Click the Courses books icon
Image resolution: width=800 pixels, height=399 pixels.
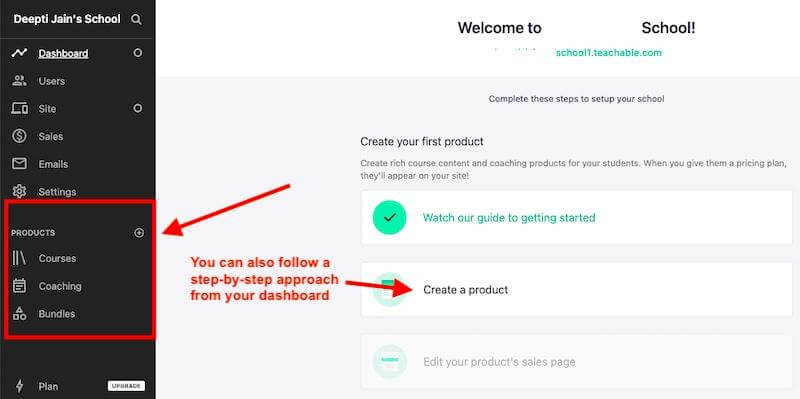tap(19, 258)
